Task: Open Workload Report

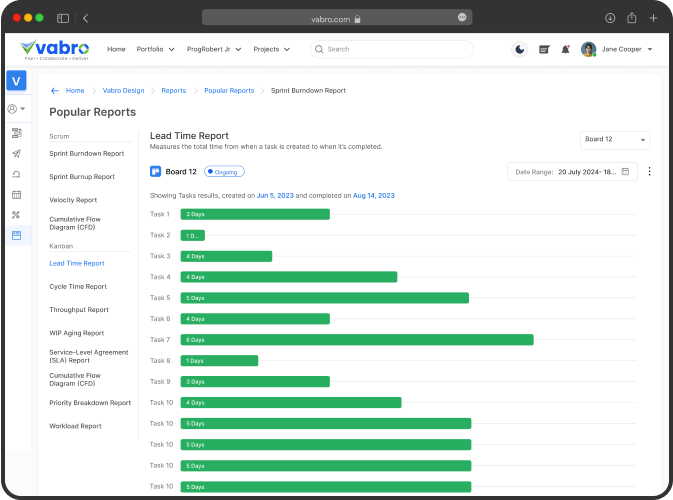Action: pyautogui.click(x=76, y=426)
